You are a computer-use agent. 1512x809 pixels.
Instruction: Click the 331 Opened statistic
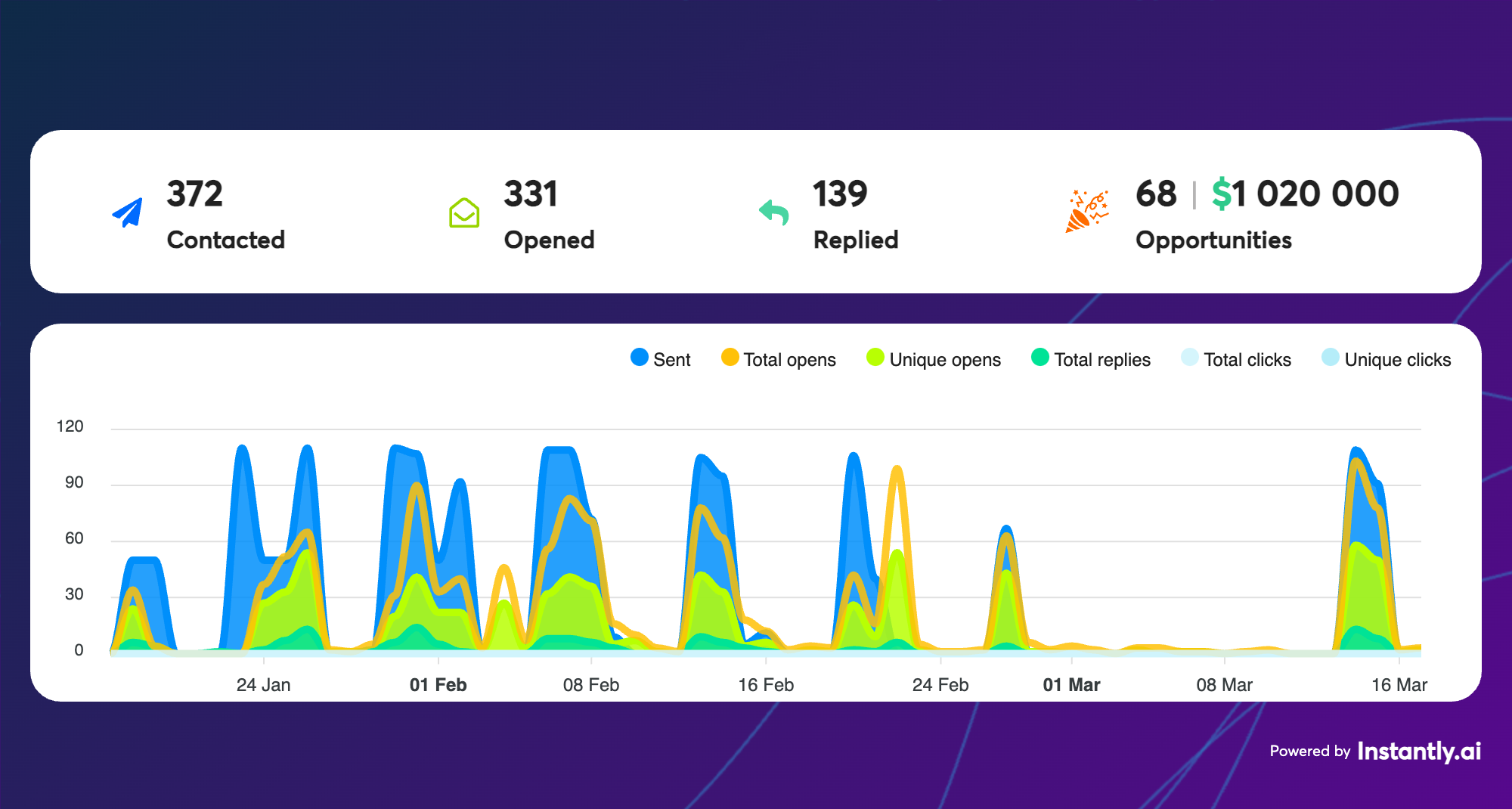point(531,194)
